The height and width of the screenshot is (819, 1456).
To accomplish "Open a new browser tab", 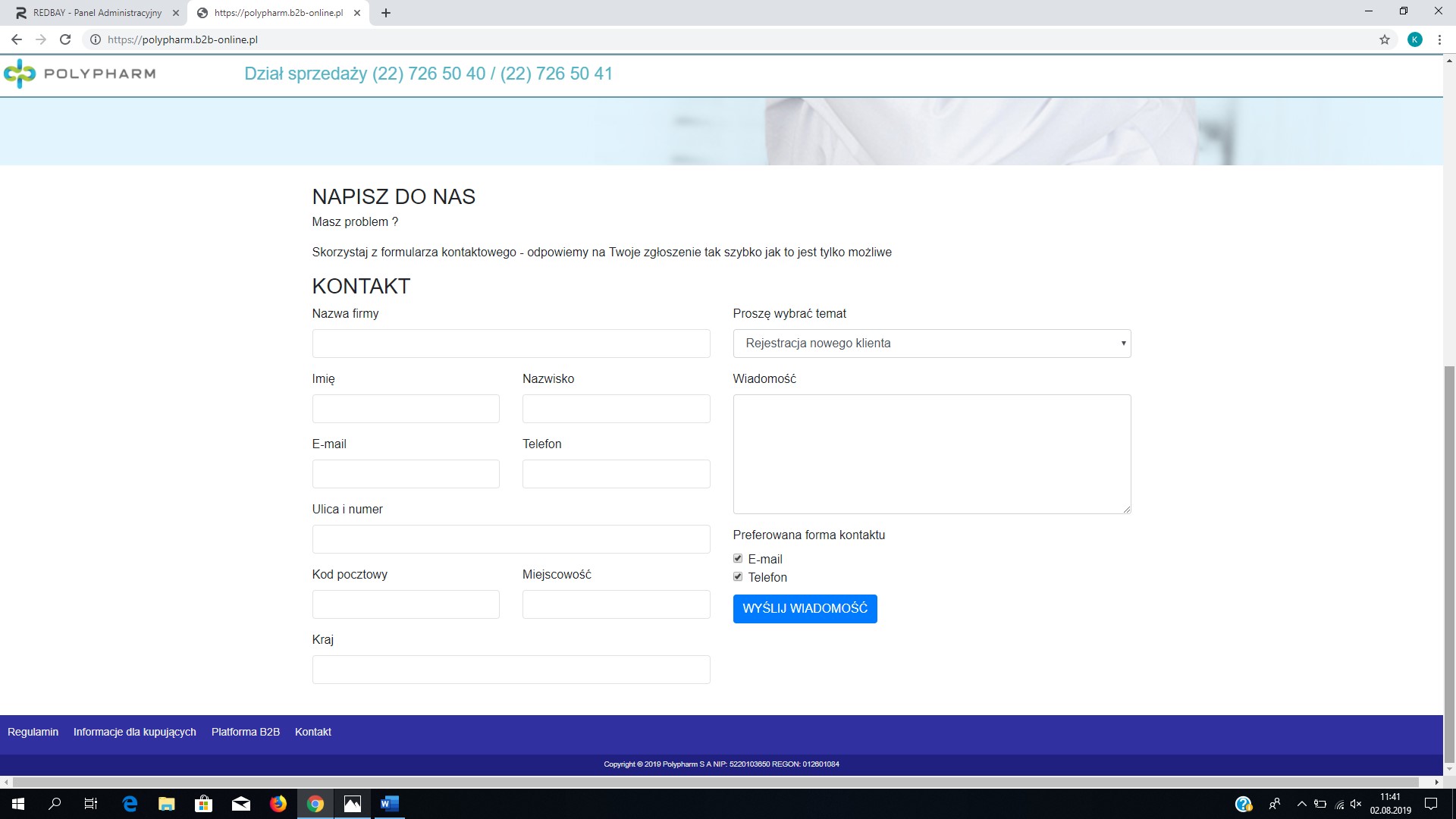I will [386, 13].
